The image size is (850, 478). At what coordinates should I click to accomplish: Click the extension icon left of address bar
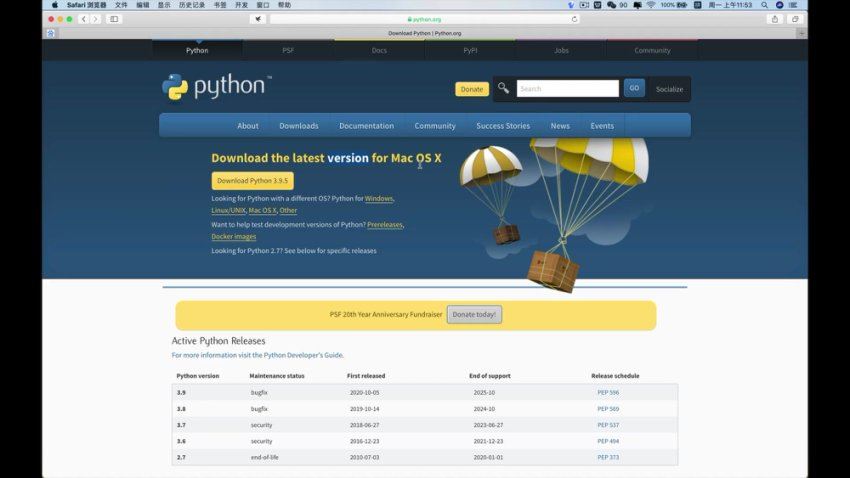[258, 19]
